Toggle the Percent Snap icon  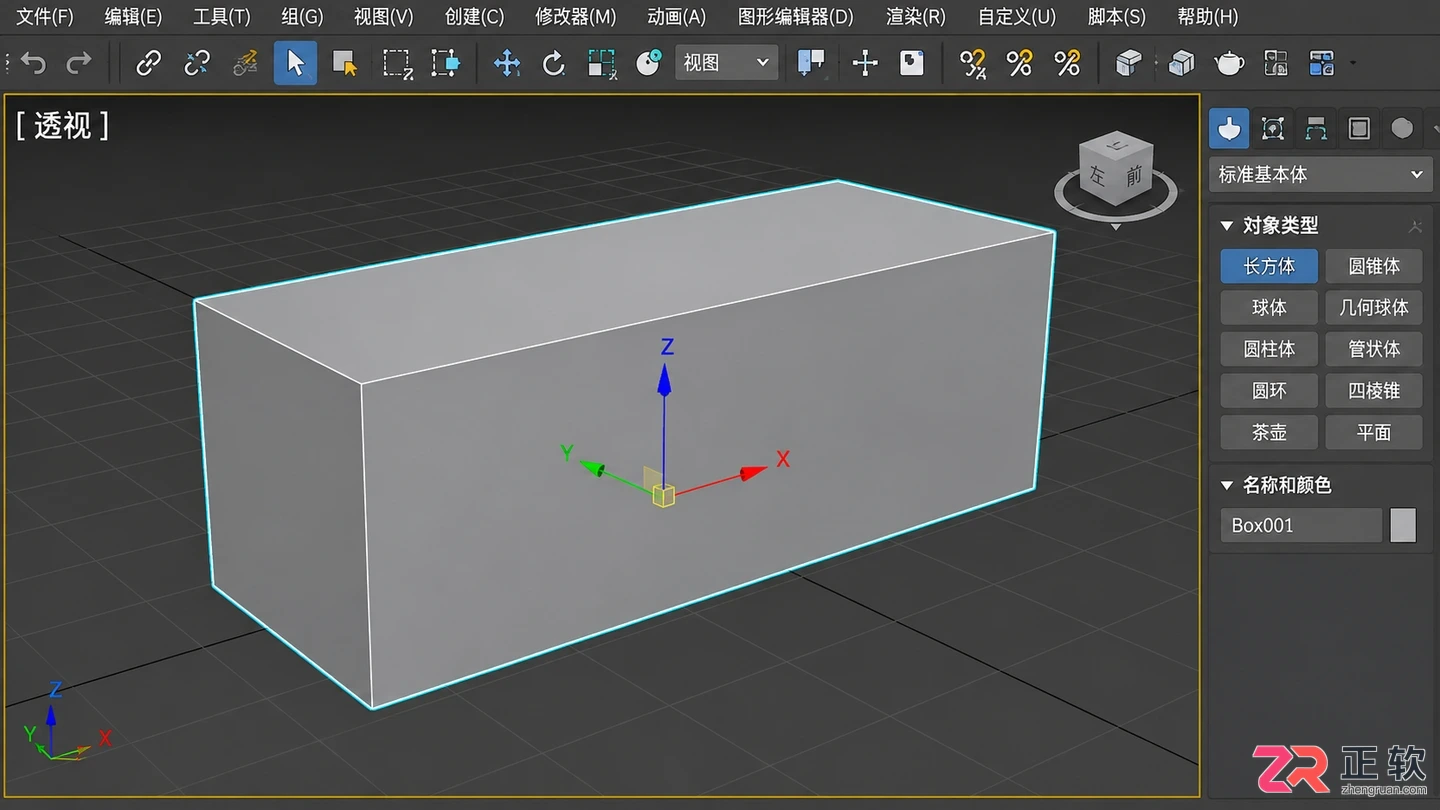pos(1067,63)
